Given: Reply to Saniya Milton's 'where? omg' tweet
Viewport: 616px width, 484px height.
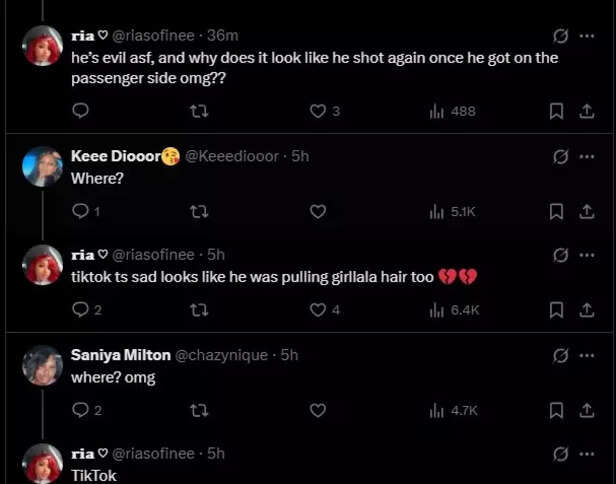Looking at the screenshot, I should tap(81, 410).
